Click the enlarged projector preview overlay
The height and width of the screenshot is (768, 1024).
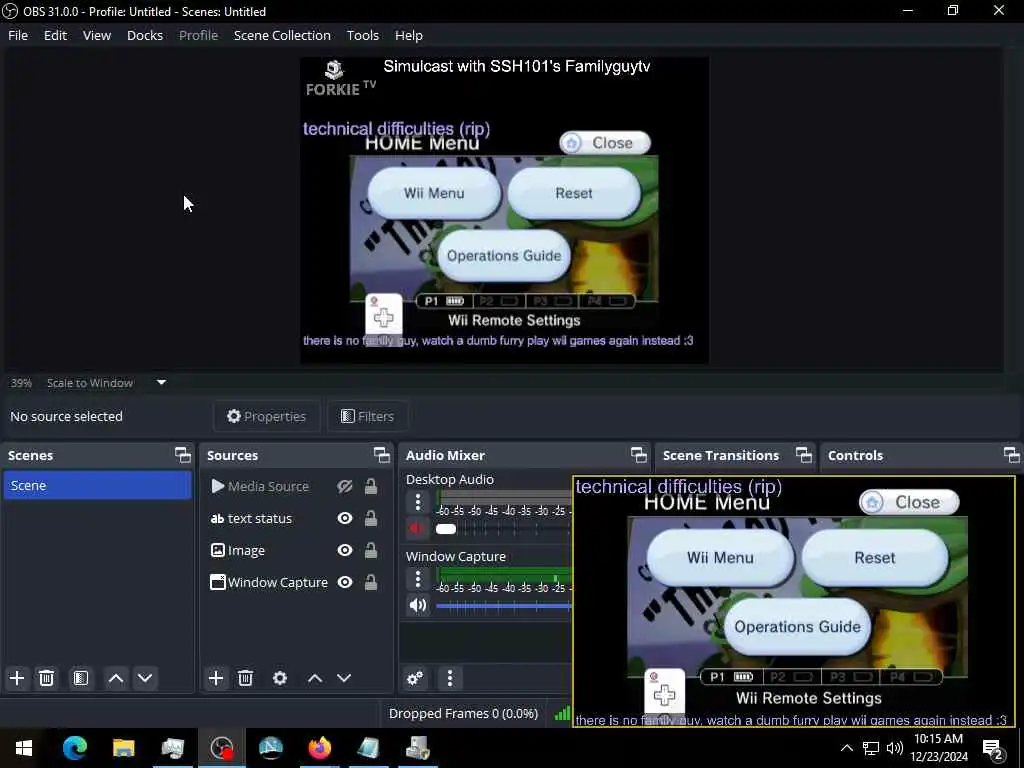coord(793,601)
